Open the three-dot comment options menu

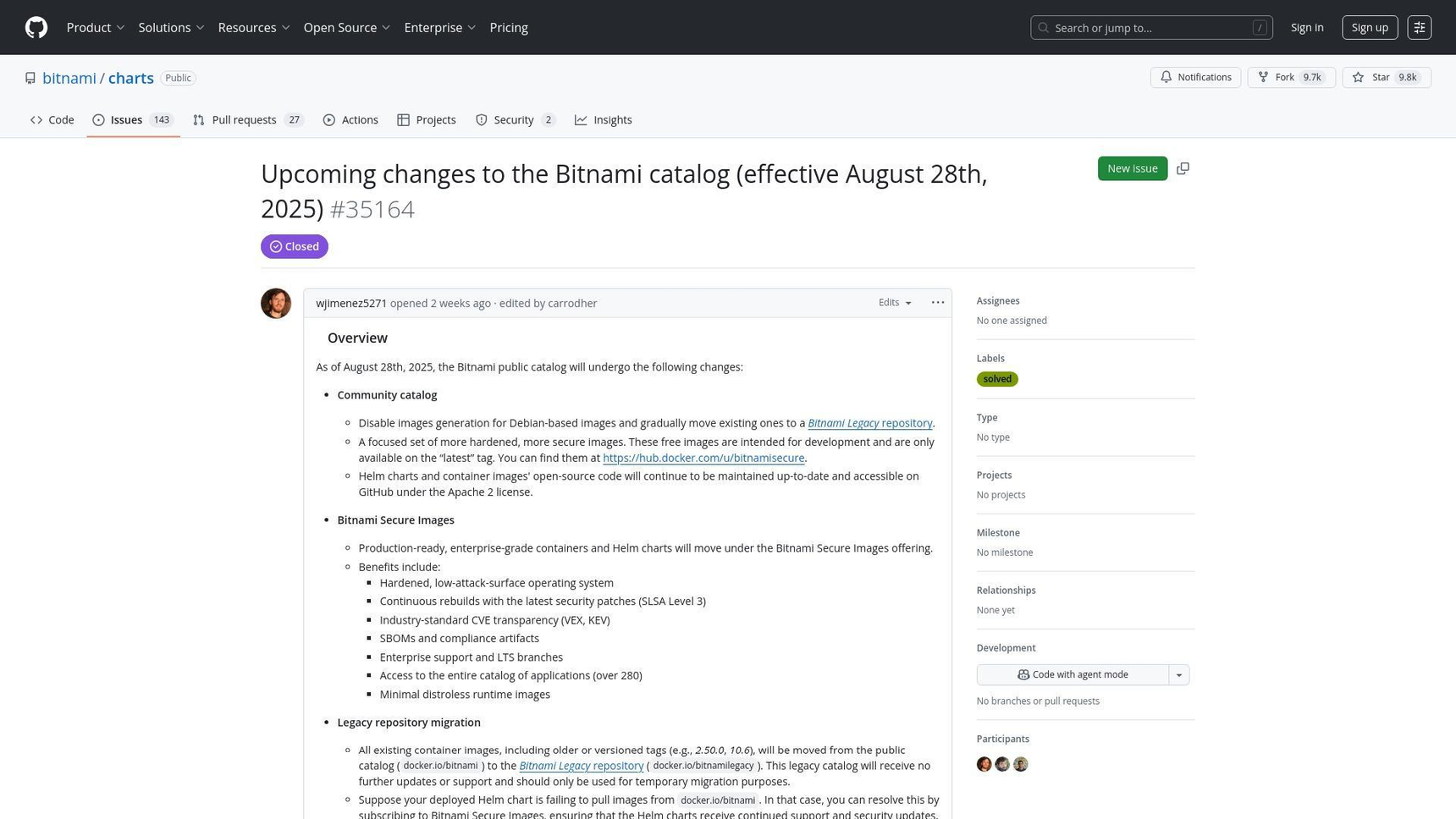click(x=937, y=303)
